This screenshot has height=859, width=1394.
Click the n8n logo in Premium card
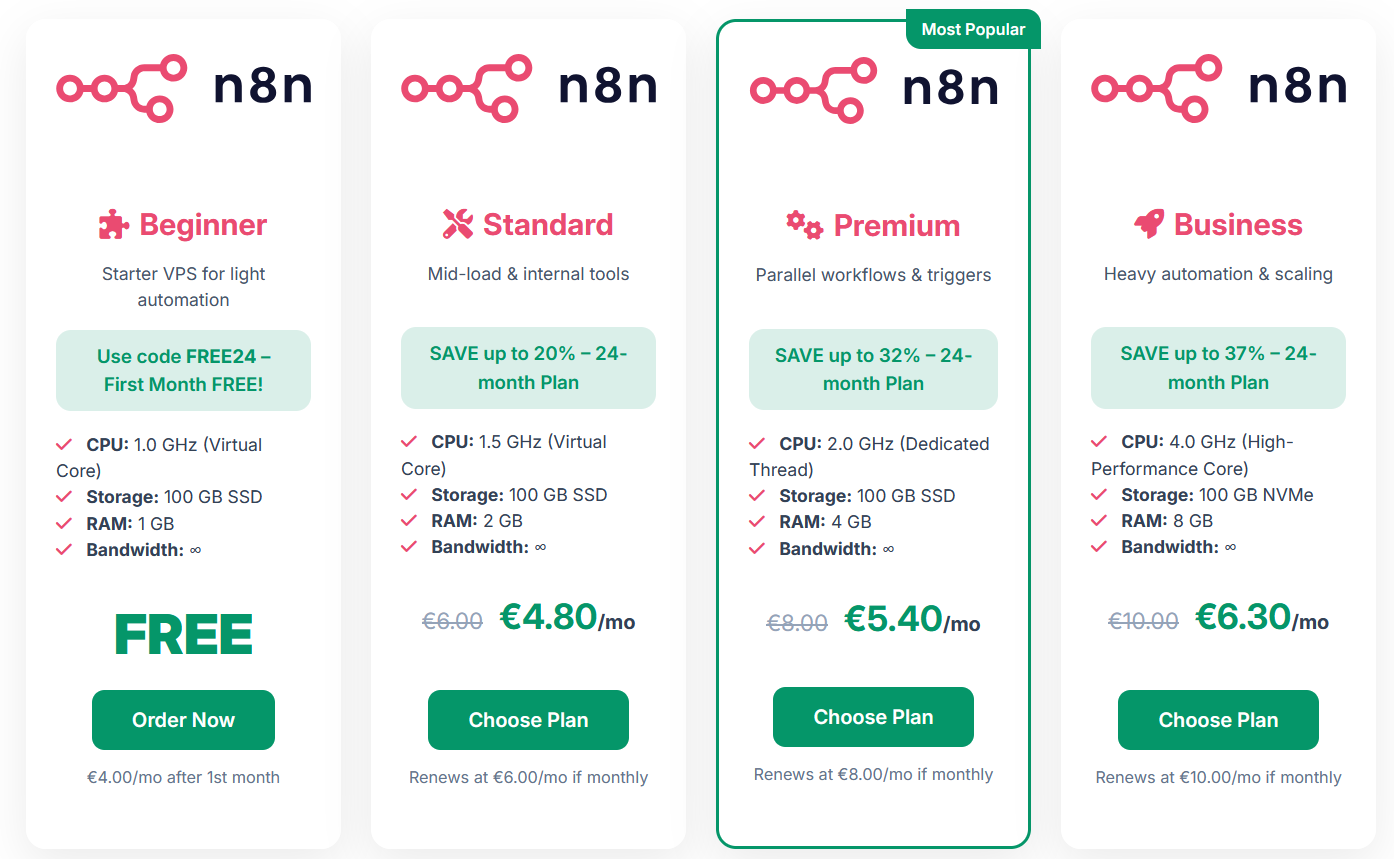874,89
